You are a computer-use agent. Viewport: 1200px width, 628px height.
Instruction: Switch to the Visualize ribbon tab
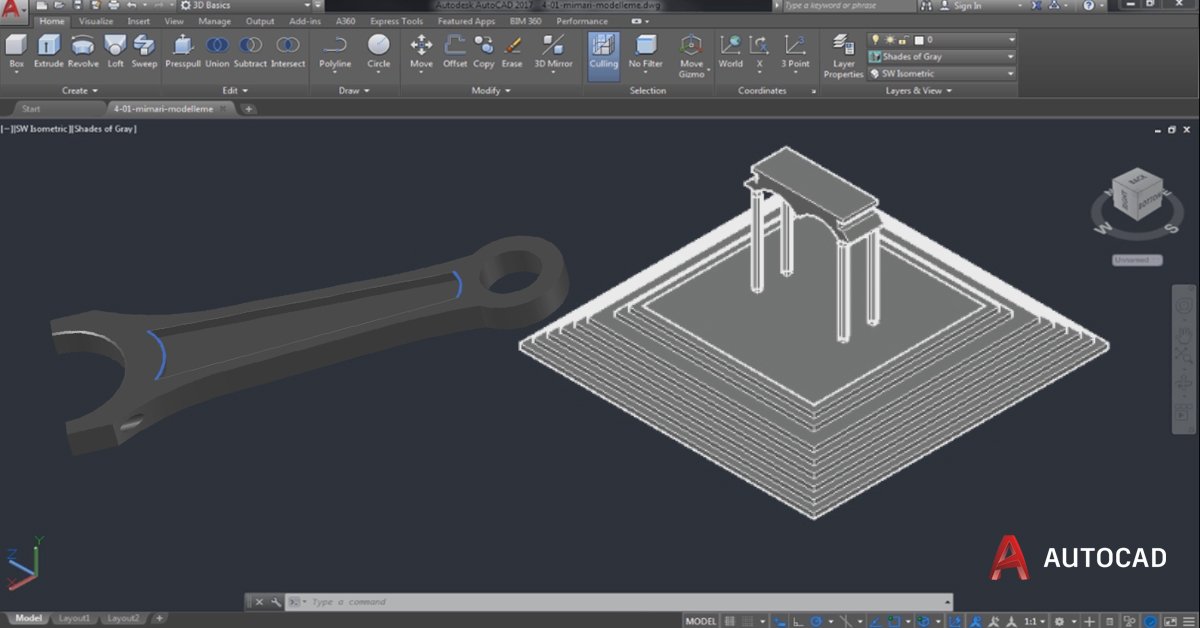tap(96, 21)
